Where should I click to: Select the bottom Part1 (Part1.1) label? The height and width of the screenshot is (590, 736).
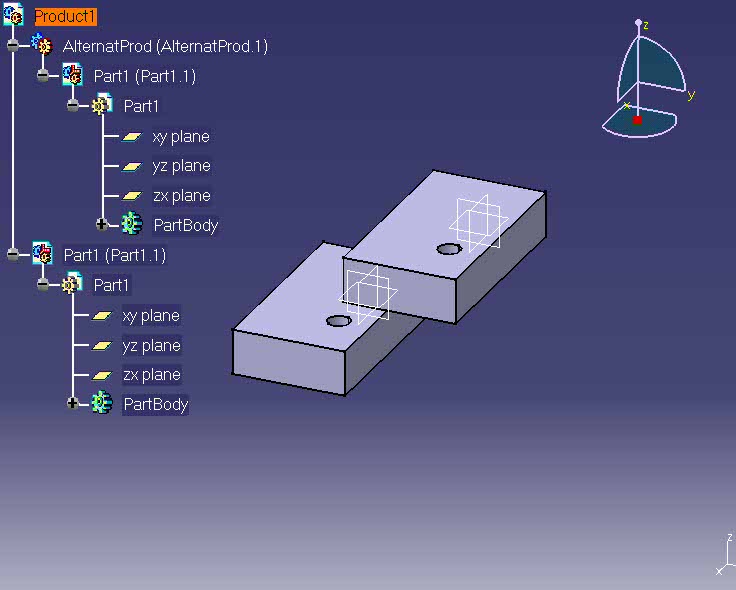tap(115, 255)
